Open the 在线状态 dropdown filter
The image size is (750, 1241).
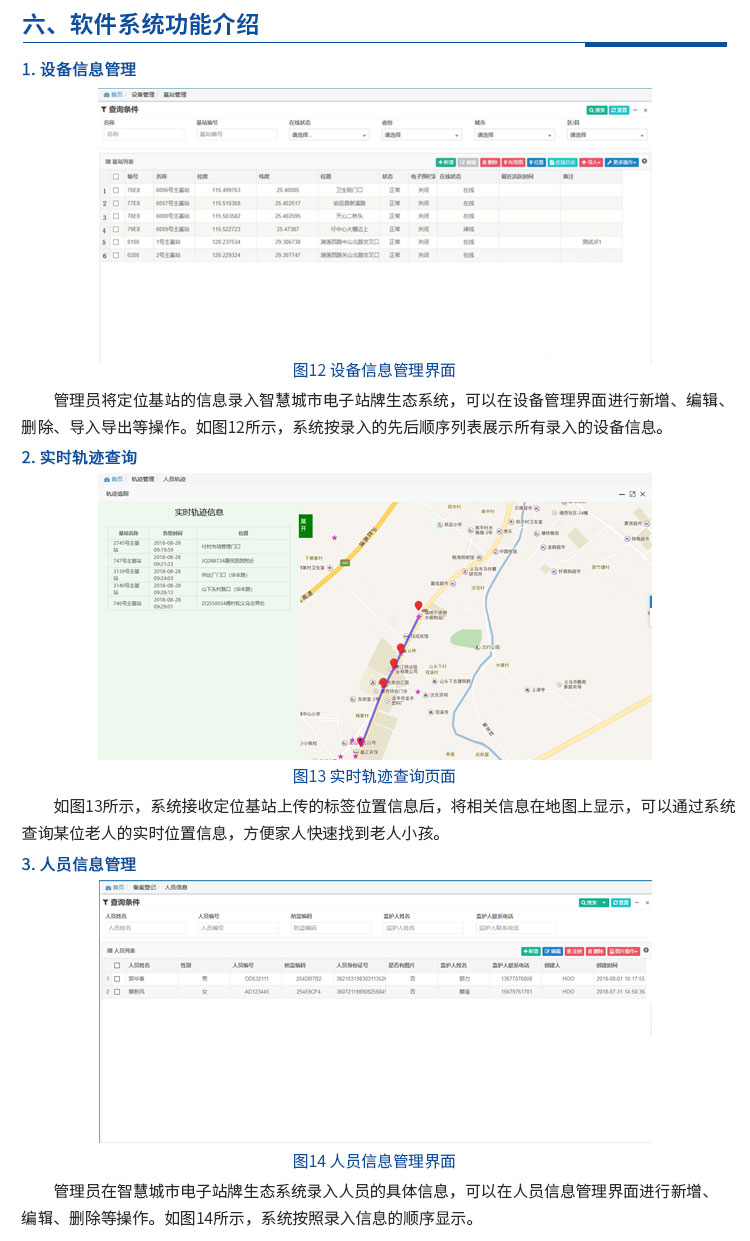click(x=329, y=135)
